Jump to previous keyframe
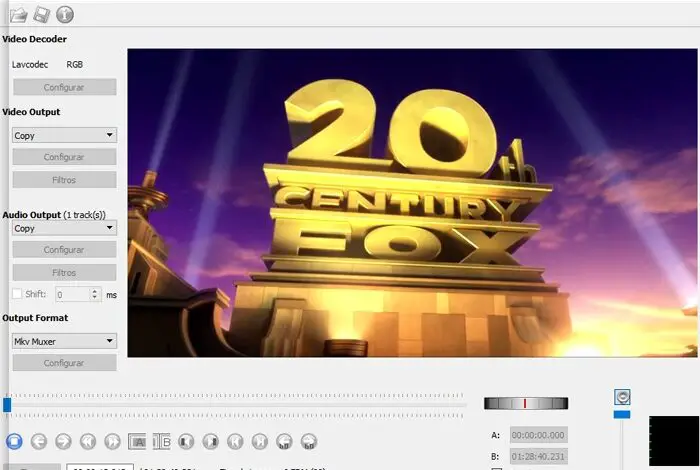 (88, 441)
